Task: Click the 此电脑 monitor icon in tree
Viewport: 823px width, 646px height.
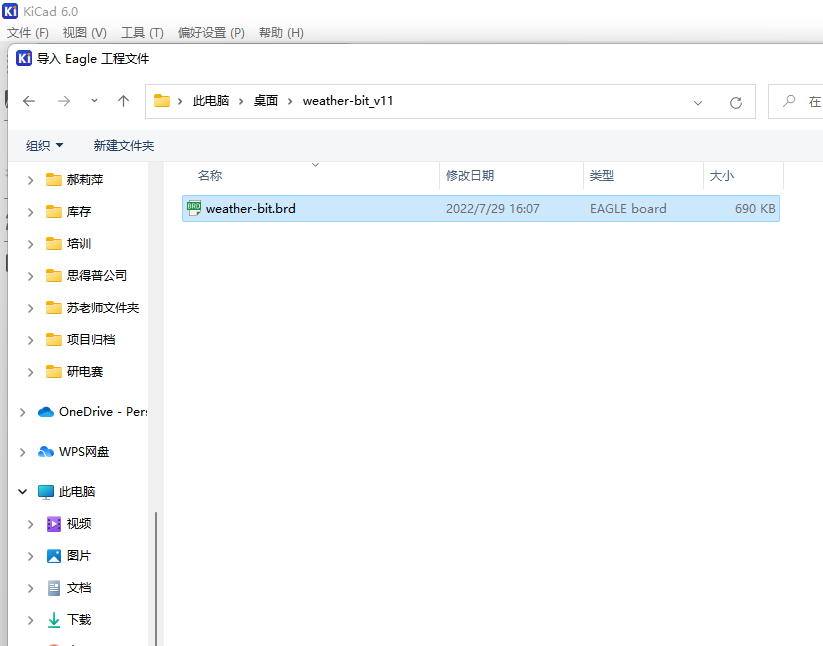Action: tap(46, 492)
